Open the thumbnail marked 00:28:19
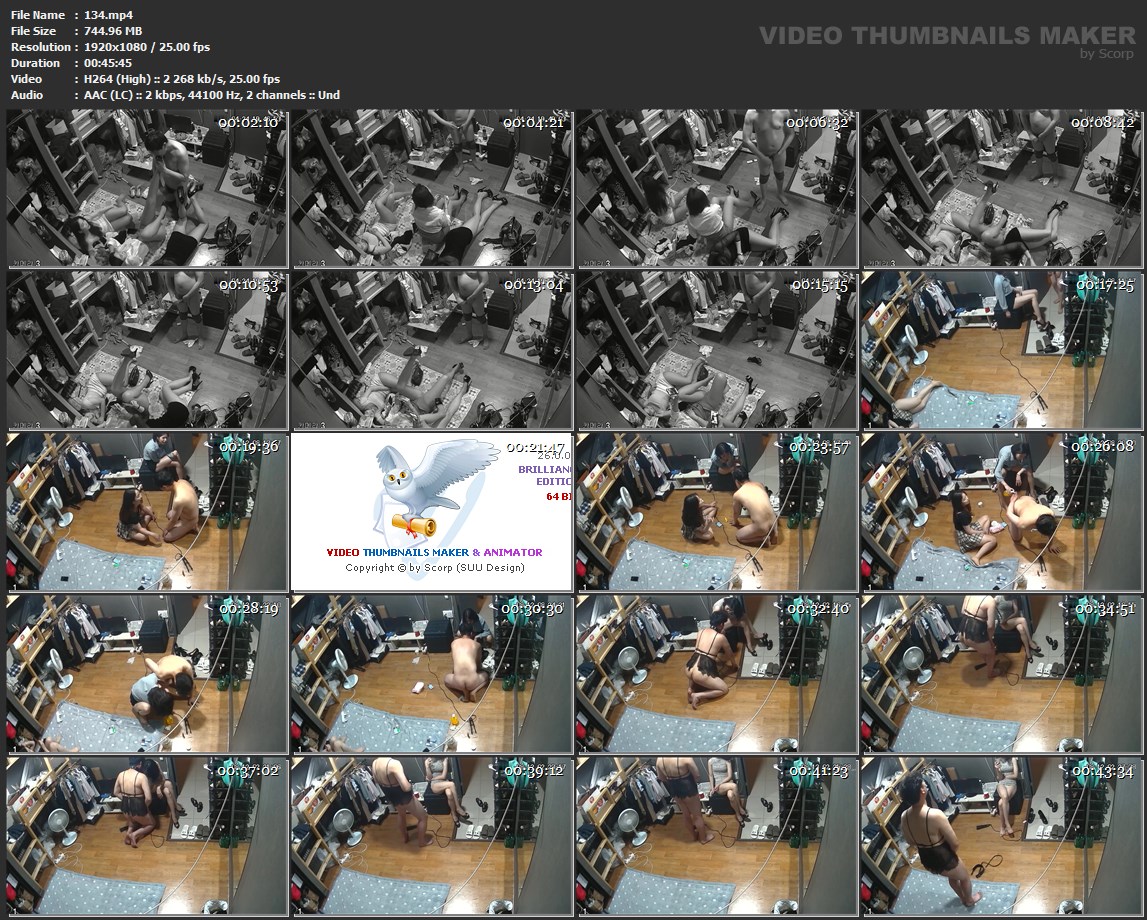The height and width of the screenshot is (920, 1147). click(x=148, y=674)
